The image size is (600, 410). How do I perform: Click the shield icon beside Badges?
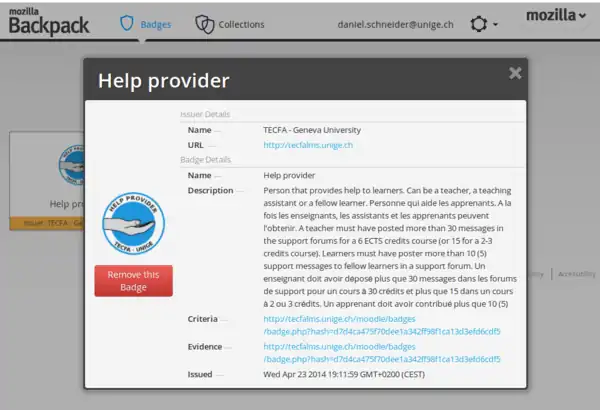coord(127,23)
